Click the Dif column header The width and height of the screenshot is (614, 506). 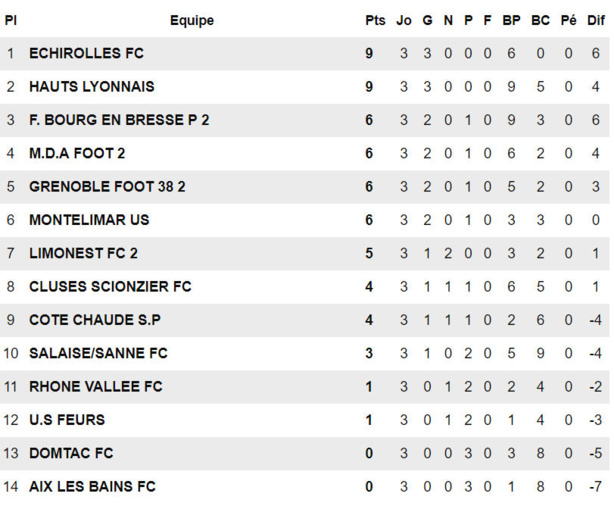click(595, 20)
